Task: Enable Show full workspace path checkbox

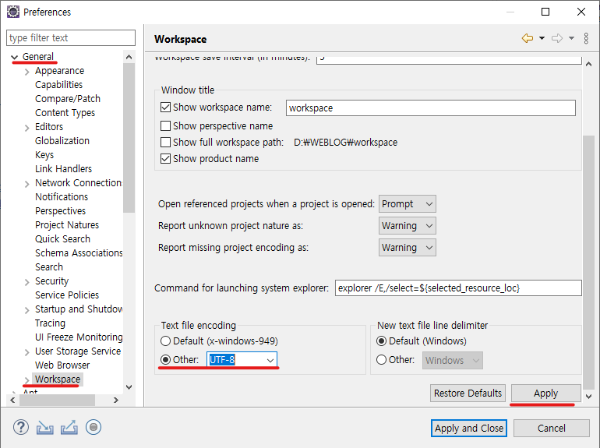Action: pyautogui.click(x=165, y=142)
